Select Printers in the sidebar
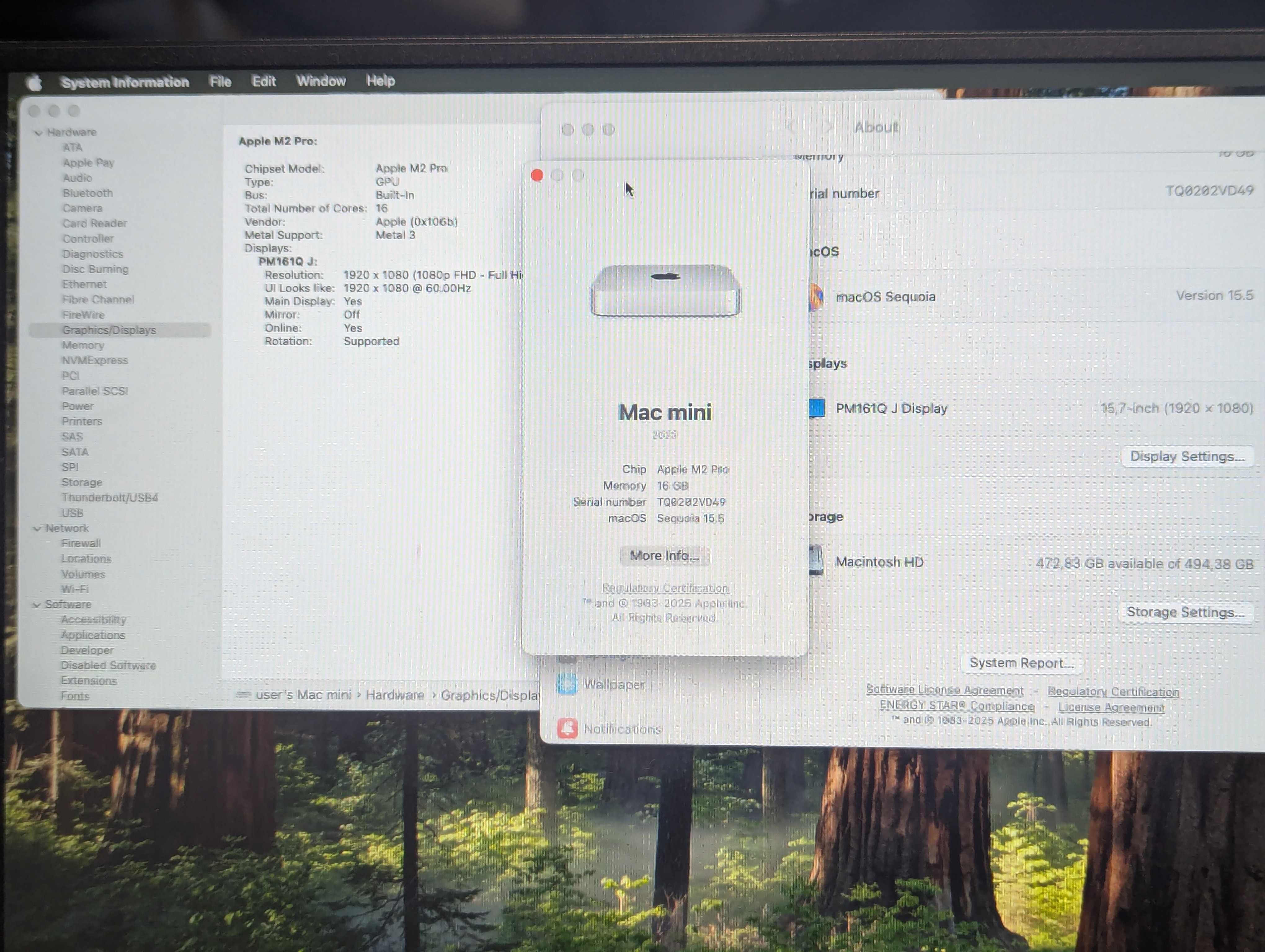Image resolution: width=1265 pixels, height=952 pixels. point(82,422)
